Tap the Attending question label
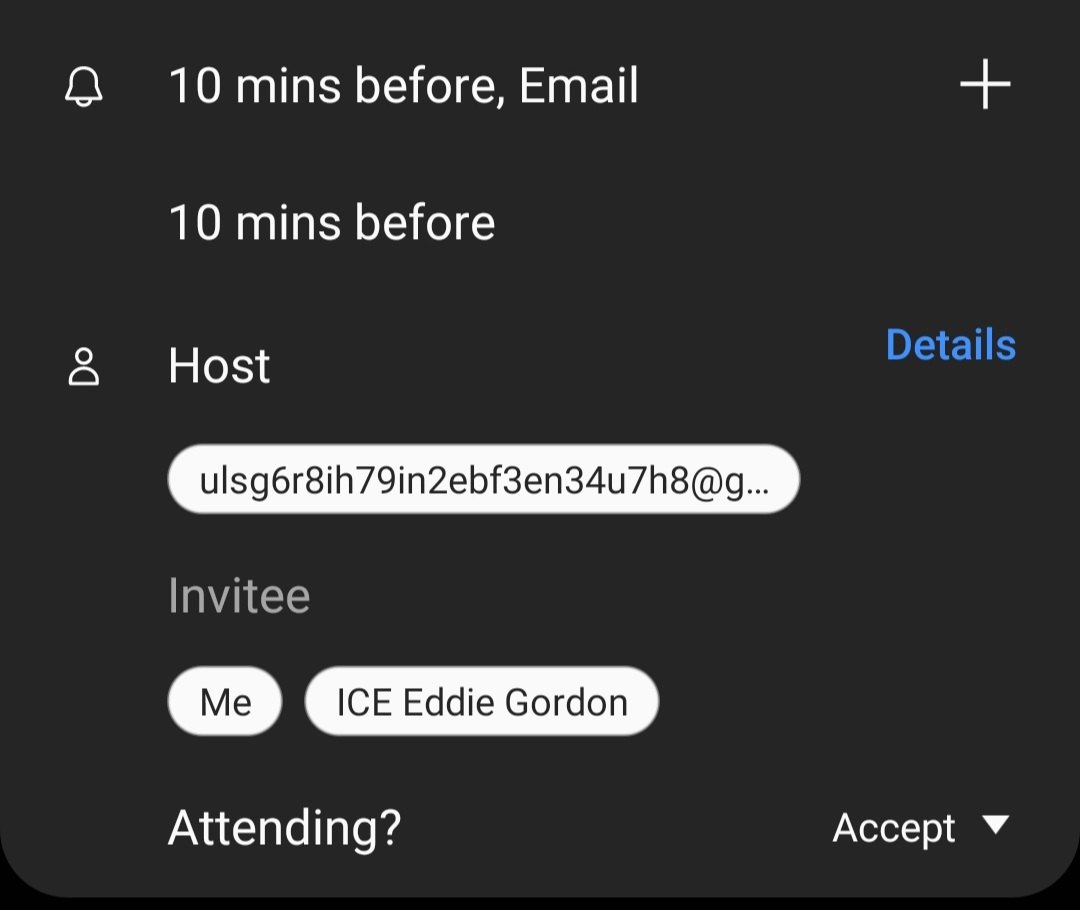Viewport: 1080px width, 910px height. point(283,828)
